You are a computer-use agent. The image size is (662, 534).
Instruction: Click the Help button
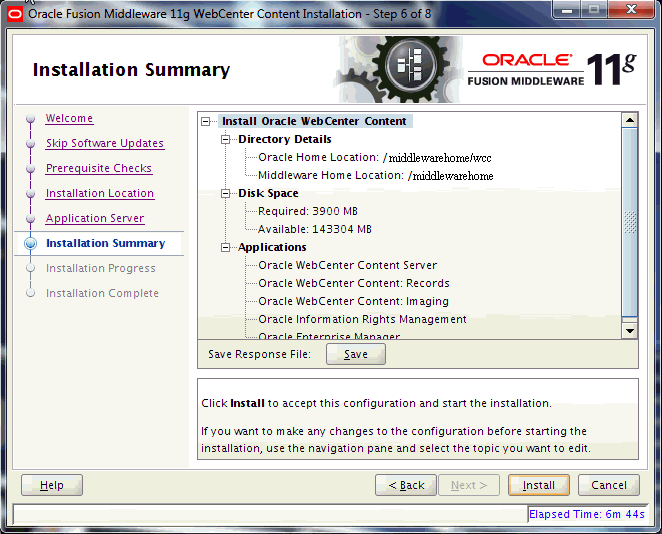point(52,485)
